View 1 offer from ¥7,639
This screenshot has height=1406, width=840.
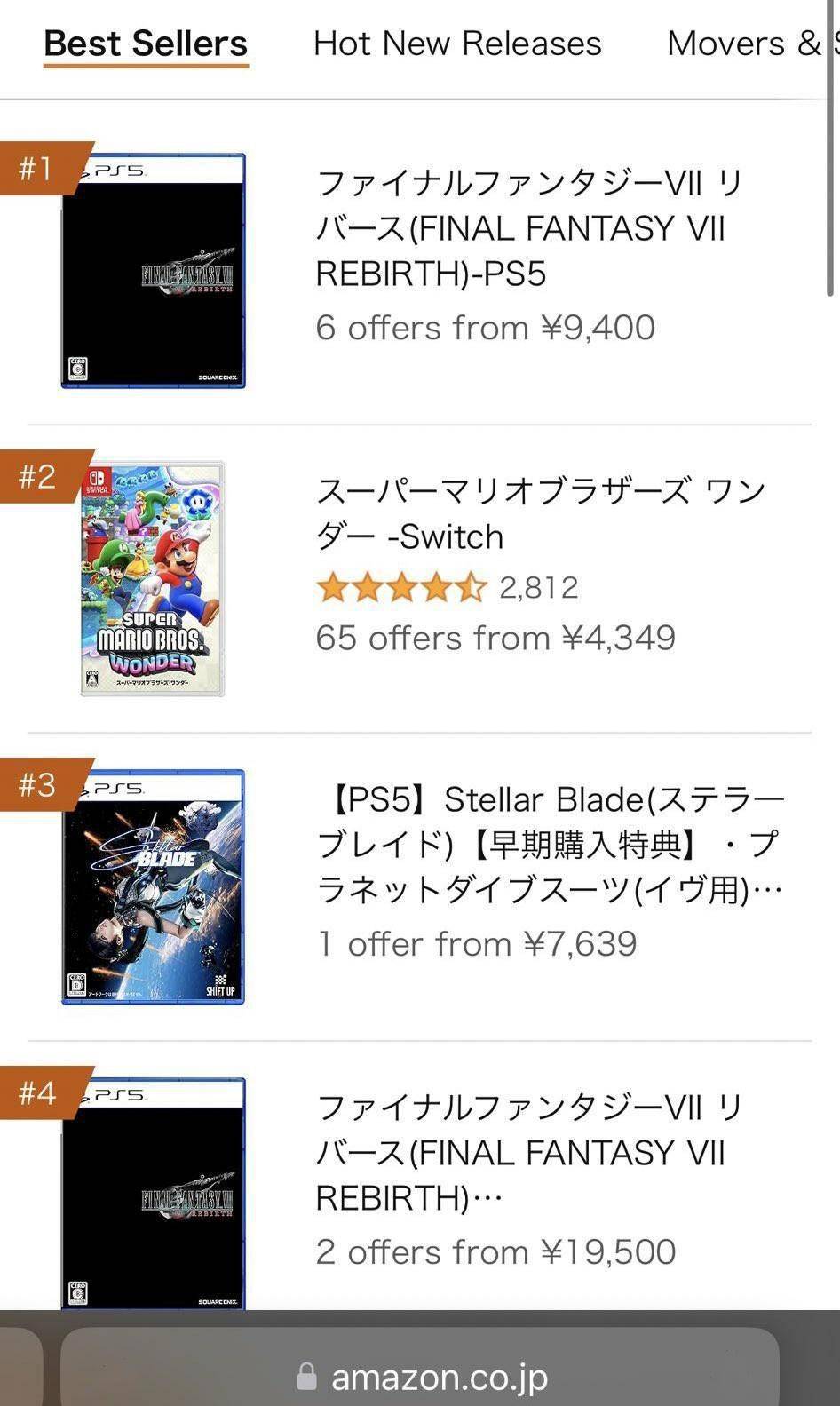point(477,944)
